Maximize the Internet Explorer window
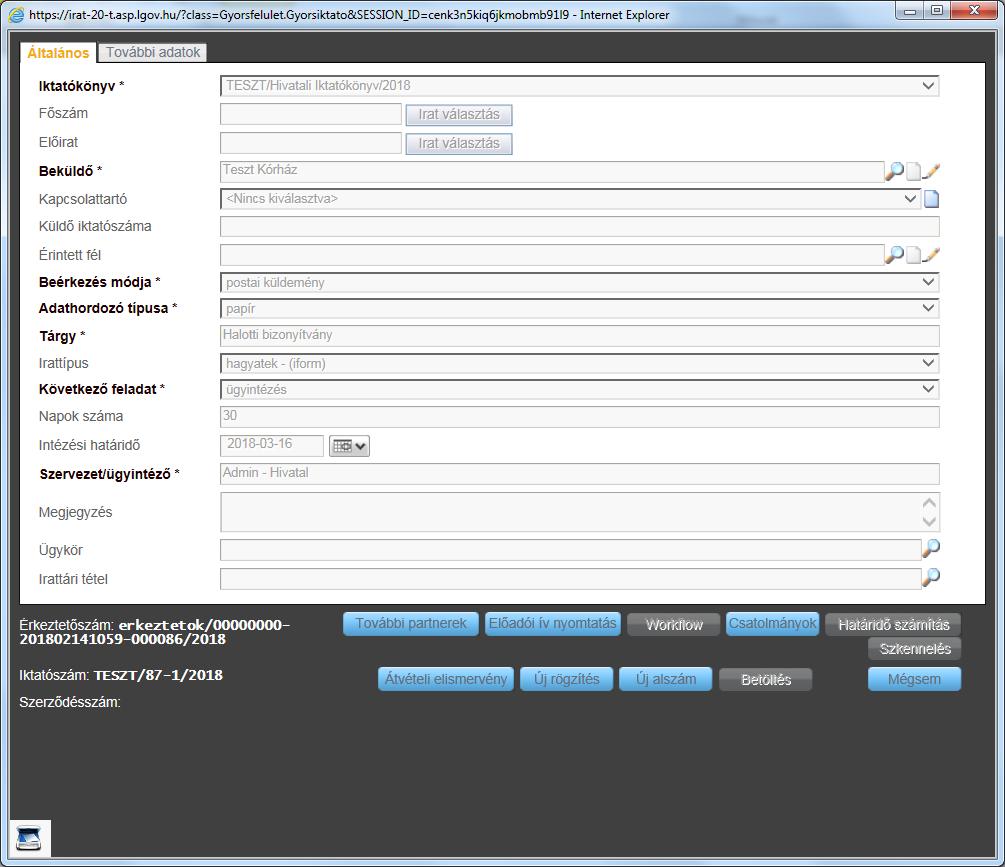1005x867 pixels. (937, 10)
